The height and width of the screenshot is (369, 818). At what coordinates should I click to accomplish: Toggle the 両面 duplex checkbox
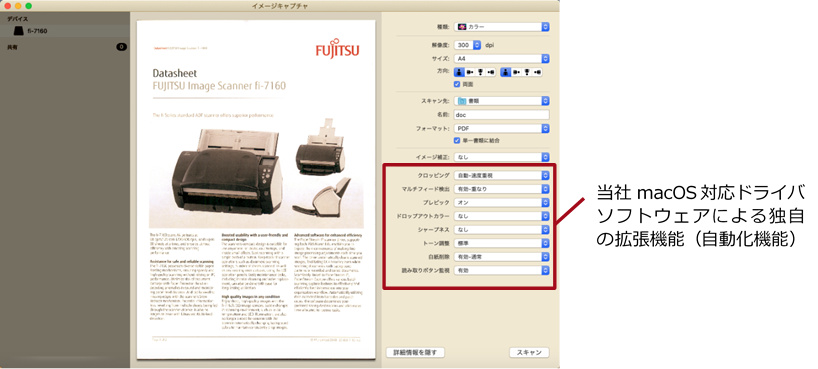click(x=458, y=84)
